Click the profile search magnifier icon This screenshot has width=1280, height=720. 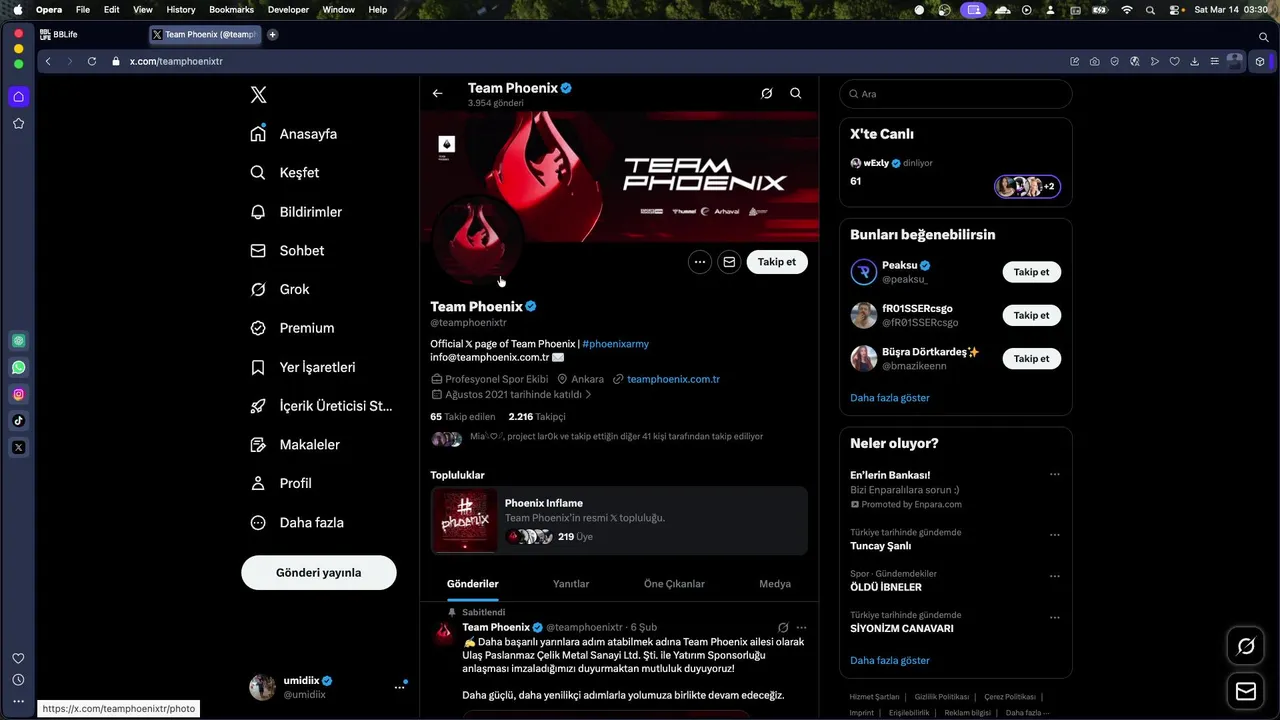(796, 93)
